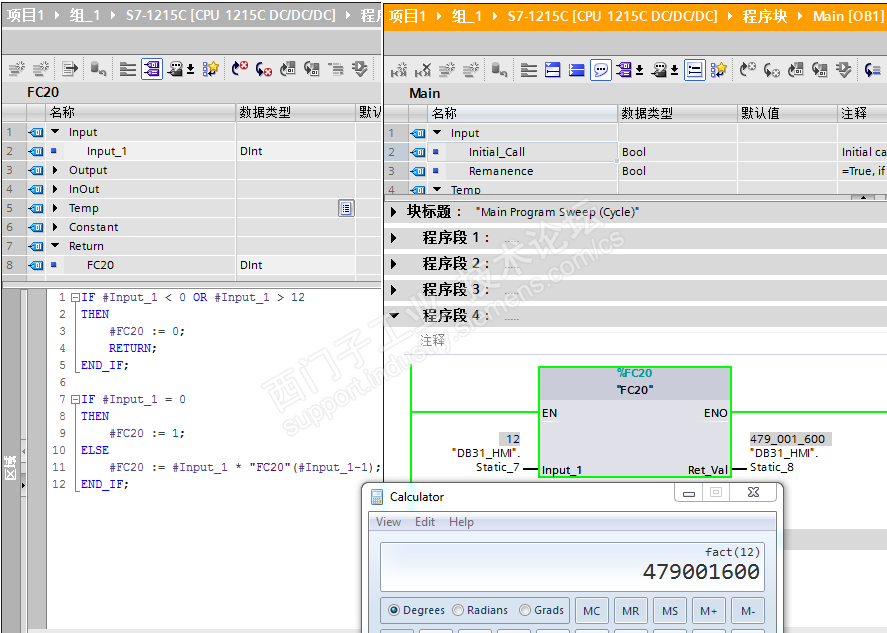The width and height of the screenshot is (887, 633).
Task: Click indent text icon in FC20 toolbar
Action: [x=335, y=69]
